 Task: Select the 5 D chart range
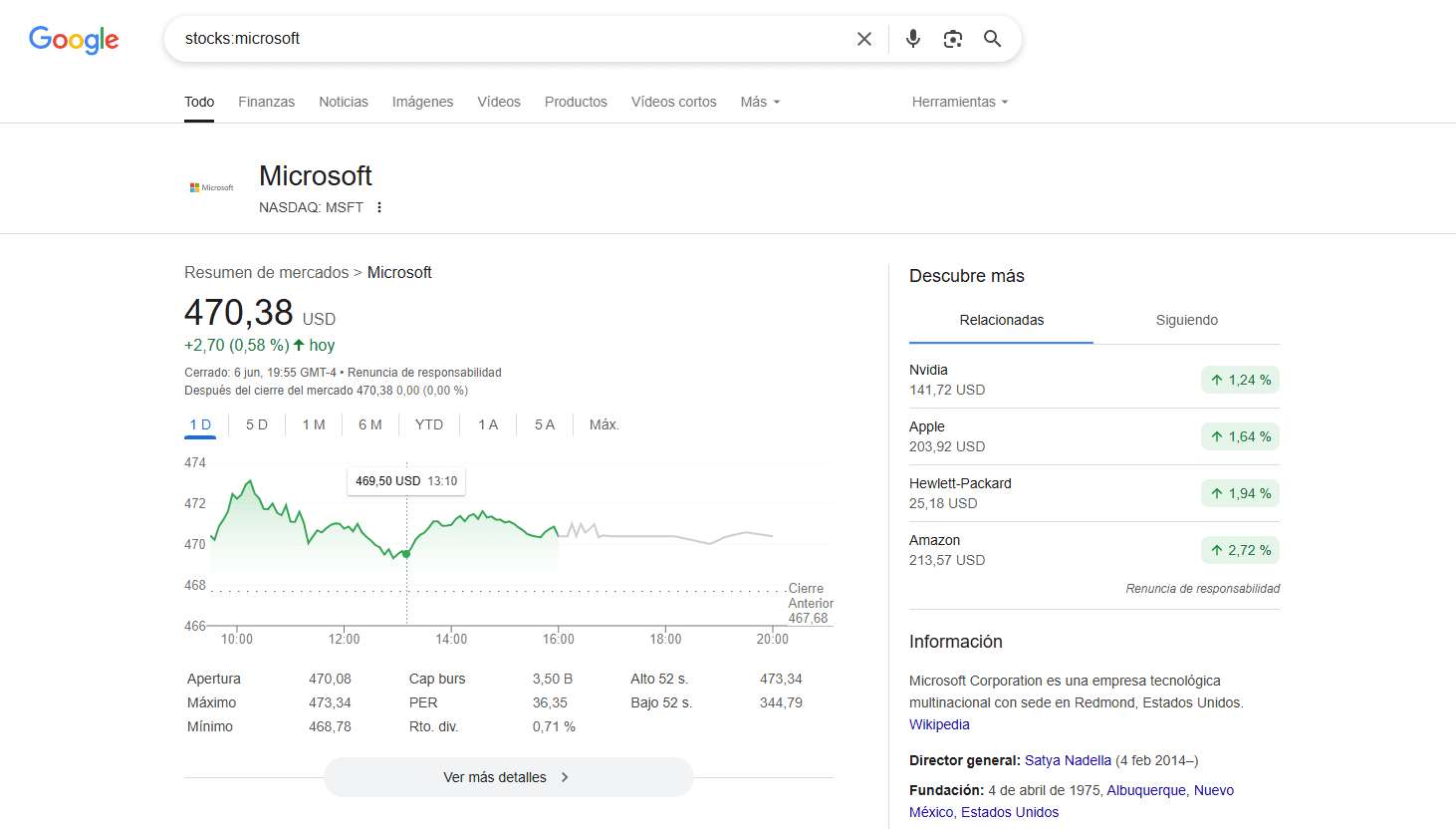point(257,424)
